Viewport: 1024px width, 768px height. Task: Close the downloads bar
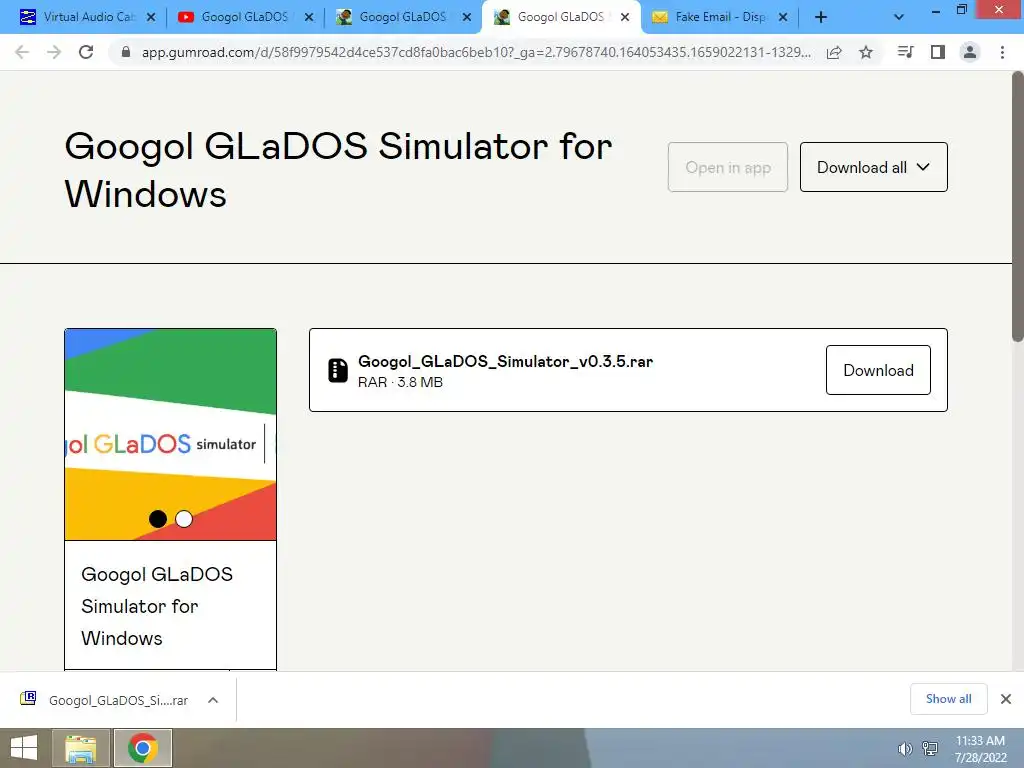1006,699
